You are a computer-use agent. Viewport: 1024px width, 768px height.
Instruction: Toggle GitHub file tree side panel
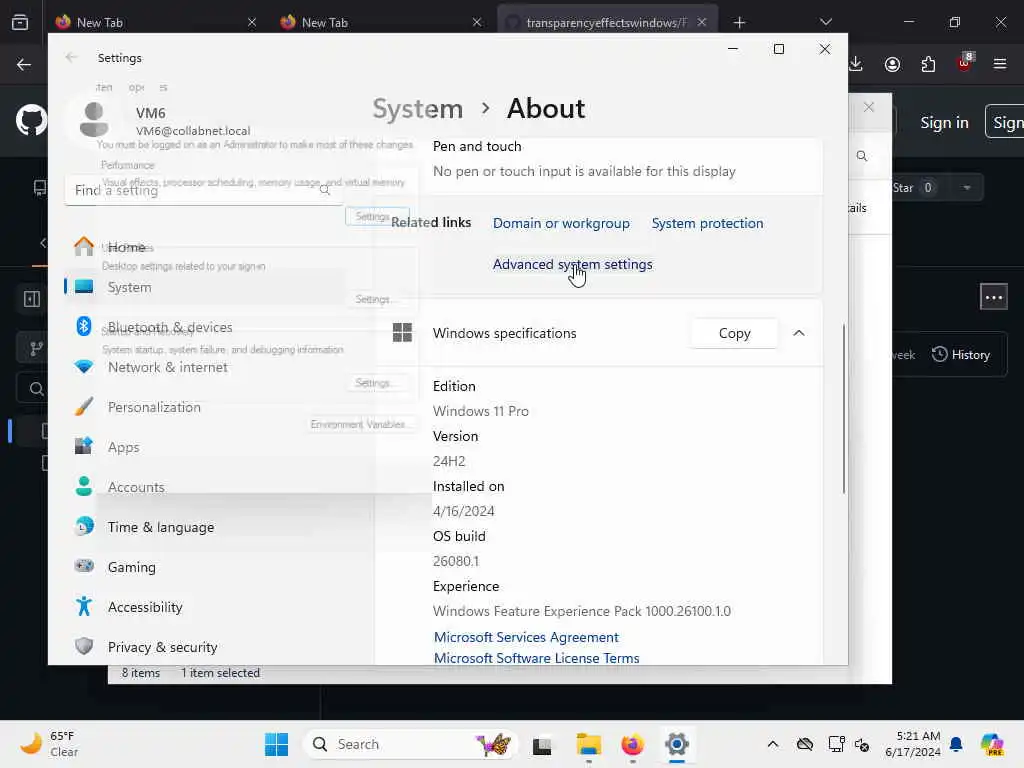coord(32,299)
